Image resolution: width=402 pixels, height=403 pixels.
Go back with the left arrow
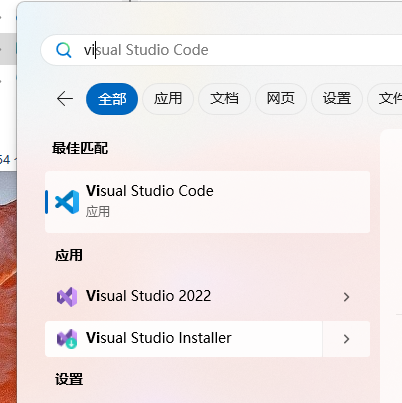coord(65,99)
